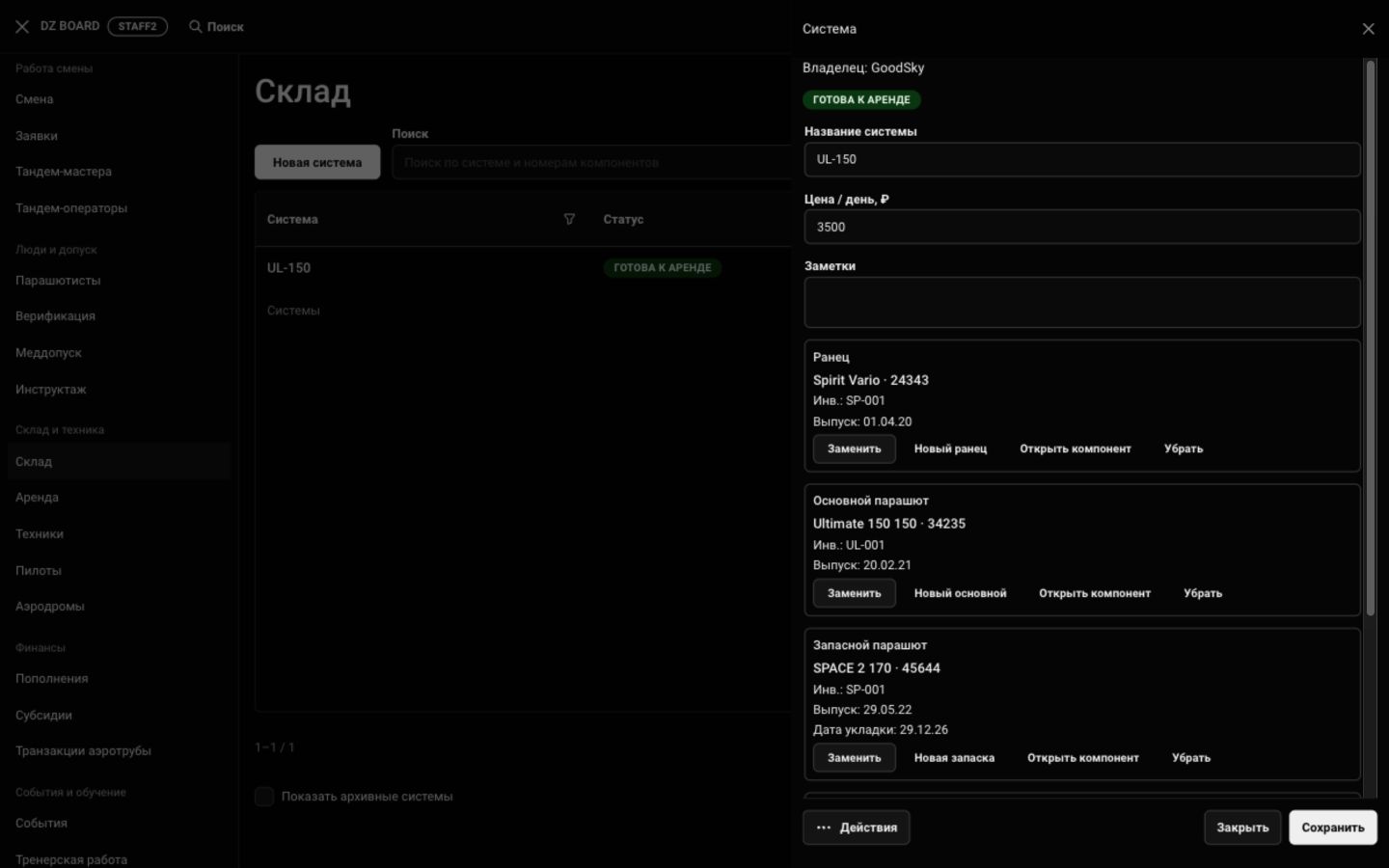
Task: Go to Верификация page
Action: pyautogui.click(x=55, y=316)
